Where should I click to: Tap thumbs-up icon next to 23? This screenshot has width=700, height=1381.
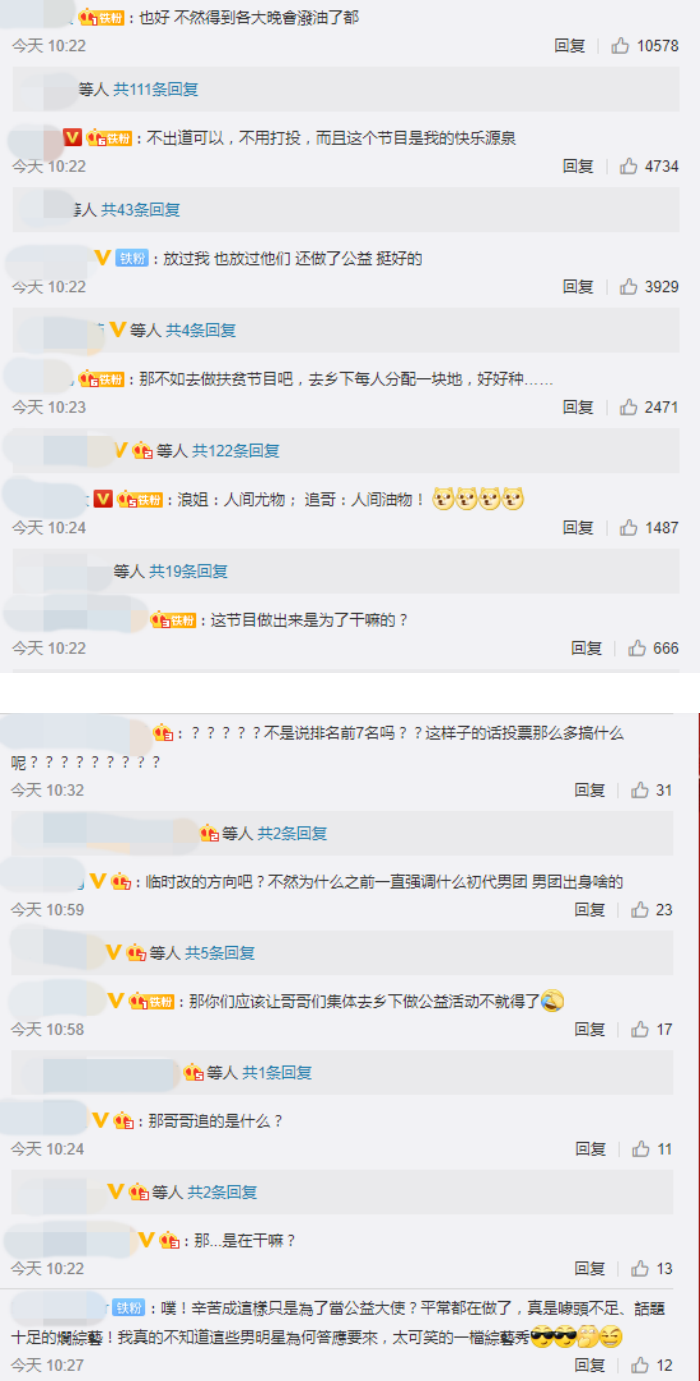640,910
